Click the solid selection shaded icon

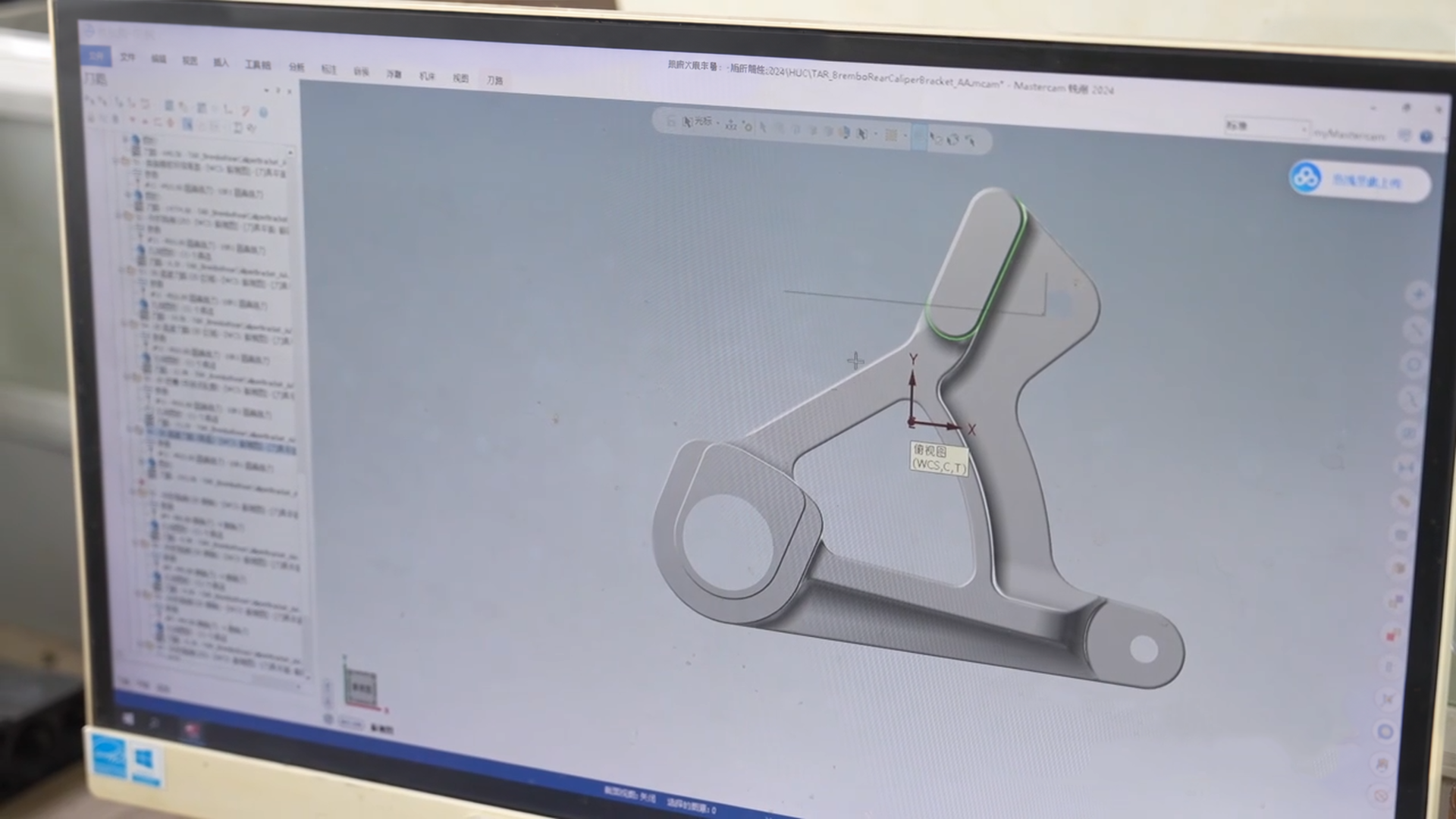tap(844, 133)
